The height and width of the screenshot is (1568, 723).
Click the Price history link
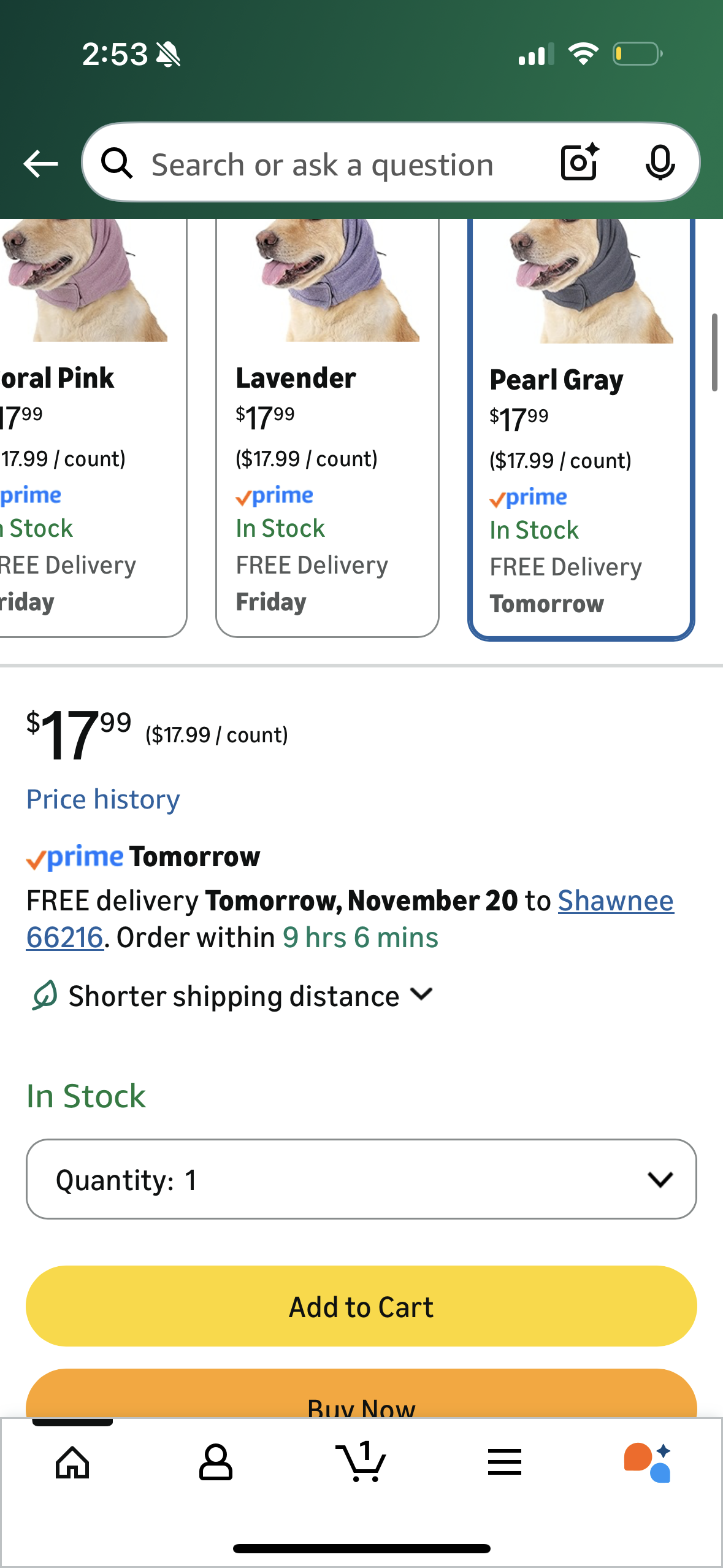103,799
